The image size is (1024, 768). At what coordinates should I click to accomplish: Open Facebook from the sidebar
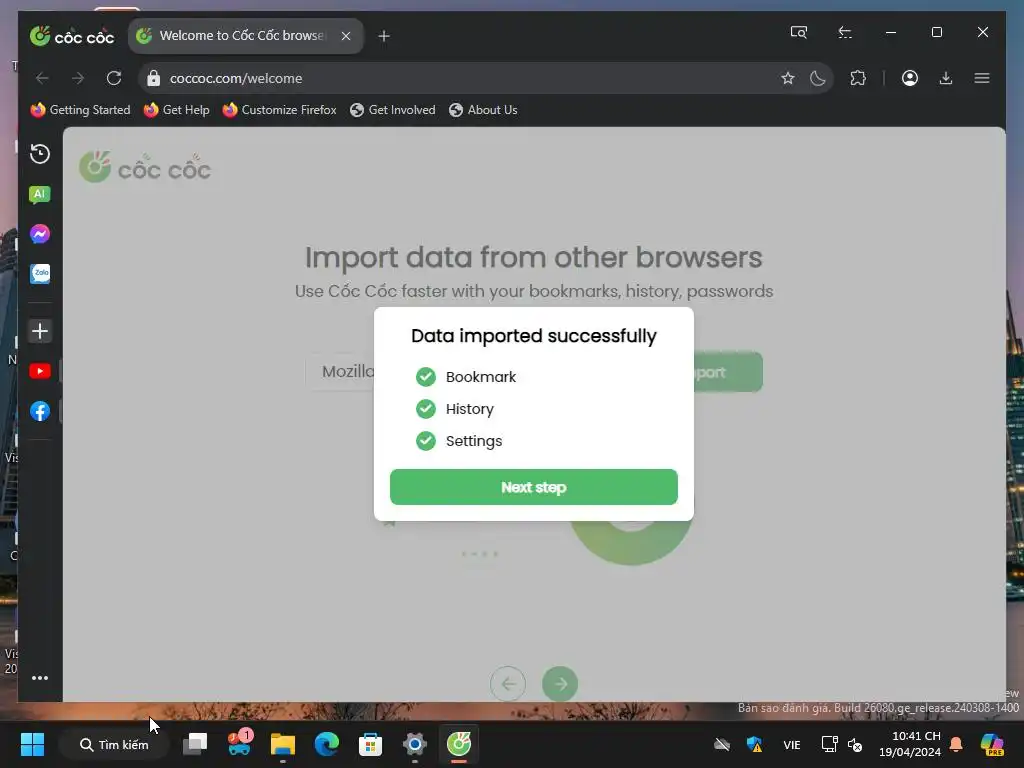point(40,411)
